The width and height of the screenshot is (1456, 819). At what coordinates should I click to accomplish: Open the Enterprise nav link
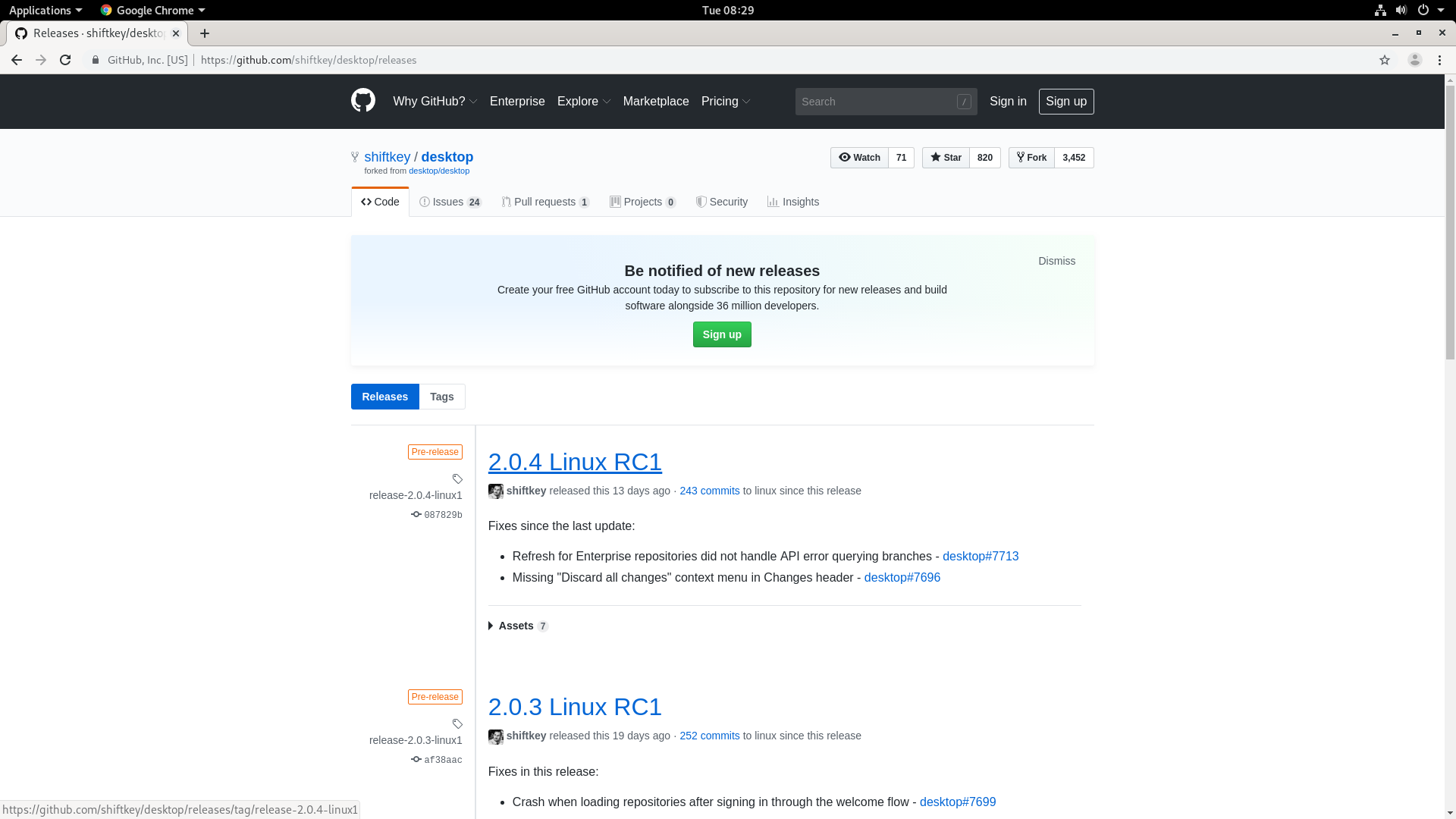point(517,102)
